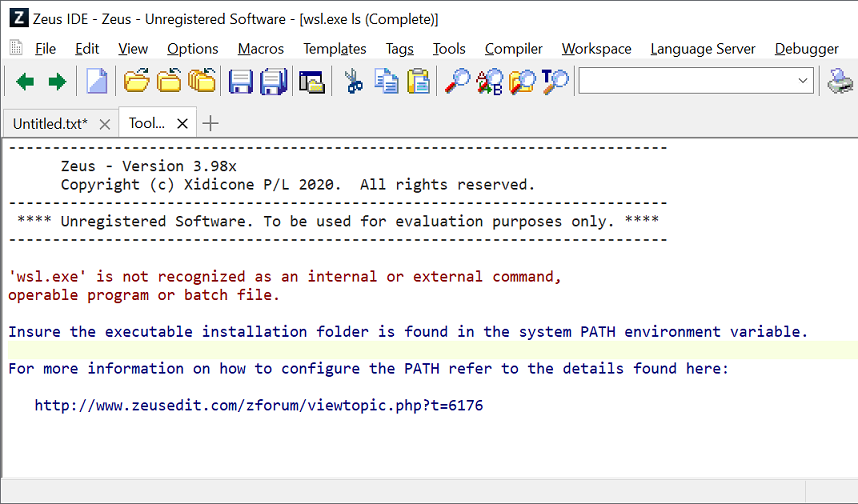Click inside the toolbar search text field
This screenshot has width=858, height=504.
click(686, 81)
